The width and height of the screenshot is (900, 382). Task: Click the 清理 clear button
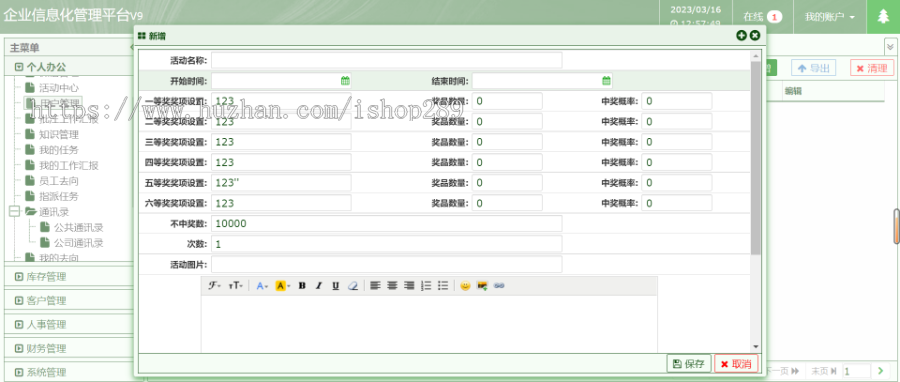pos(872,68)
